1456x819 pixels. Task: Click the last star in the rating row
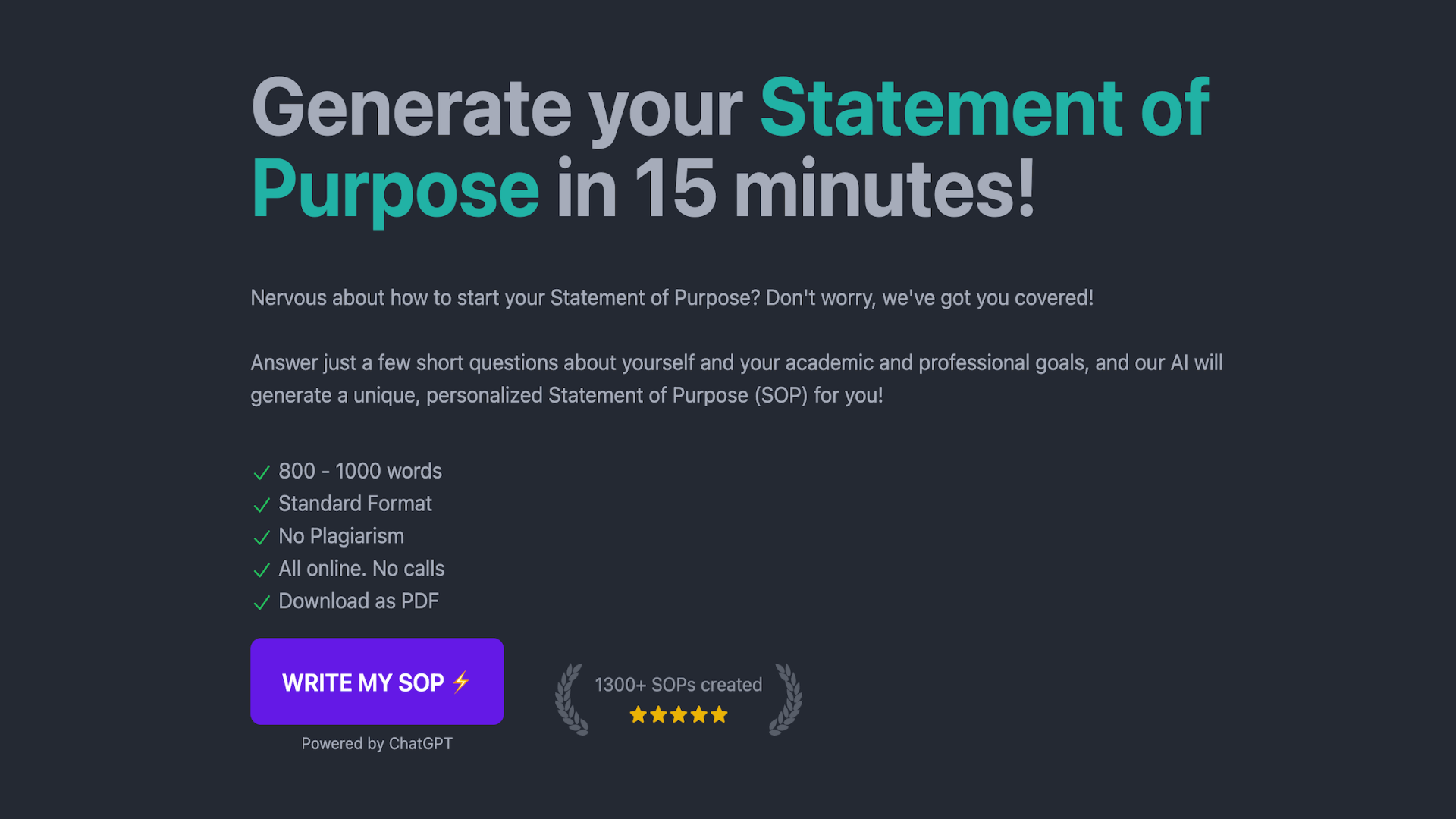click(x=719, y=714)
